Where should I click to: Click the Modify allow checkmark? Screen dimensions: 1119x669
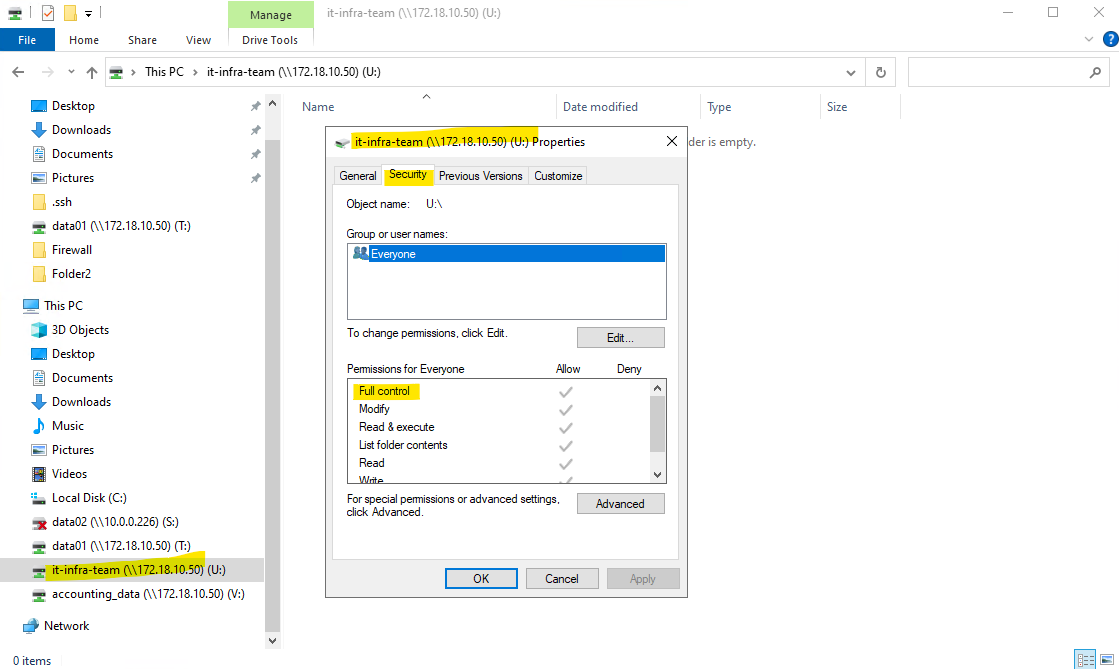[566, 410]
